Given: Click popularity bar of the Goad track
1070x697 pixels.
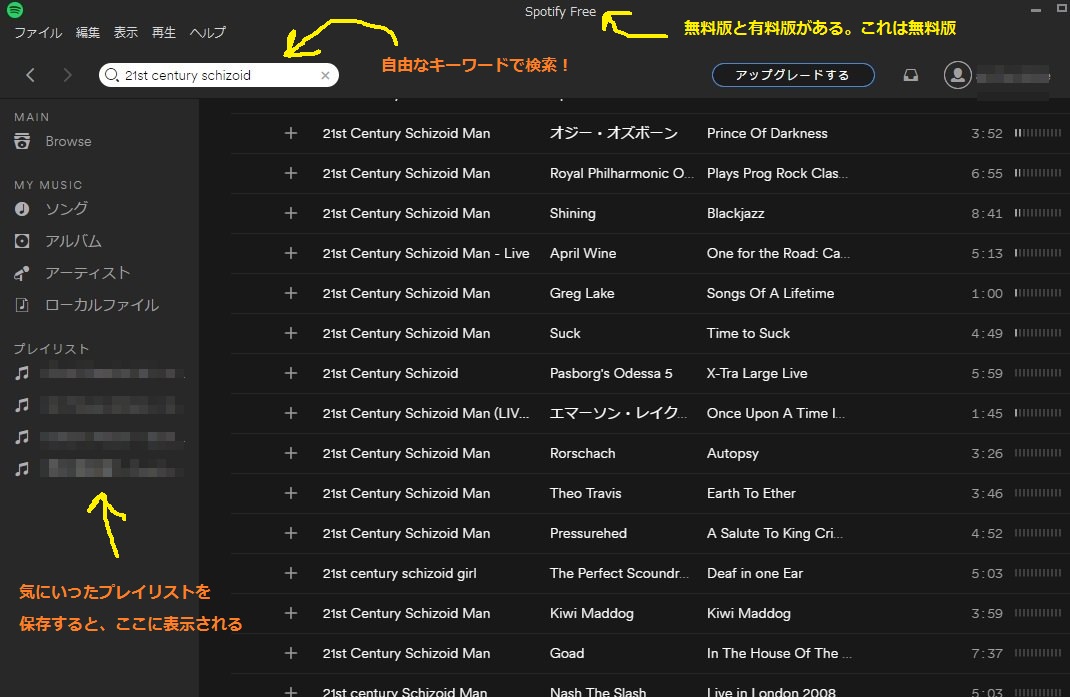Looking at the screenshot, I should coord(1037,653).
